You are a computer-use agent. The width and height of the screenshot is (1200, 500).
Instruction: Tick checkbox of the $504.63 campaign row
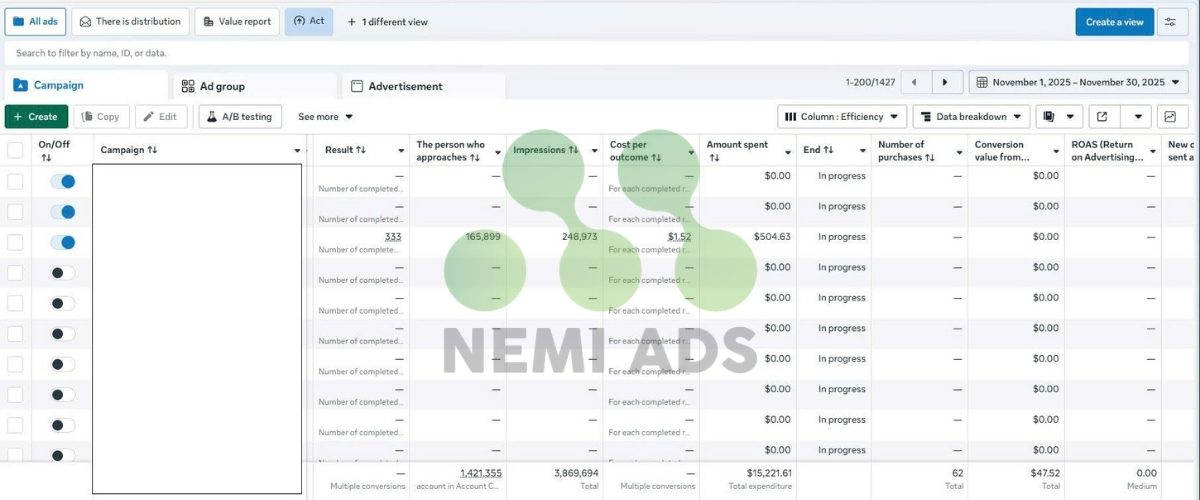click(15, 242)
